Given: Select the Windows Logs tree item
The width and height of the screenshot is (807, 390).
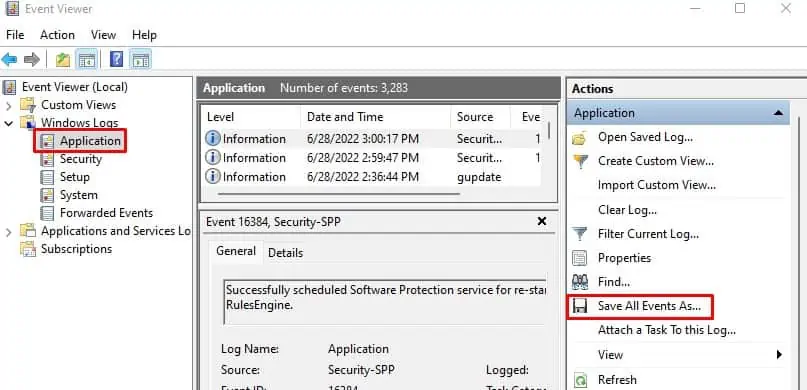Looking at the screenshot, I should click(79, 123).
